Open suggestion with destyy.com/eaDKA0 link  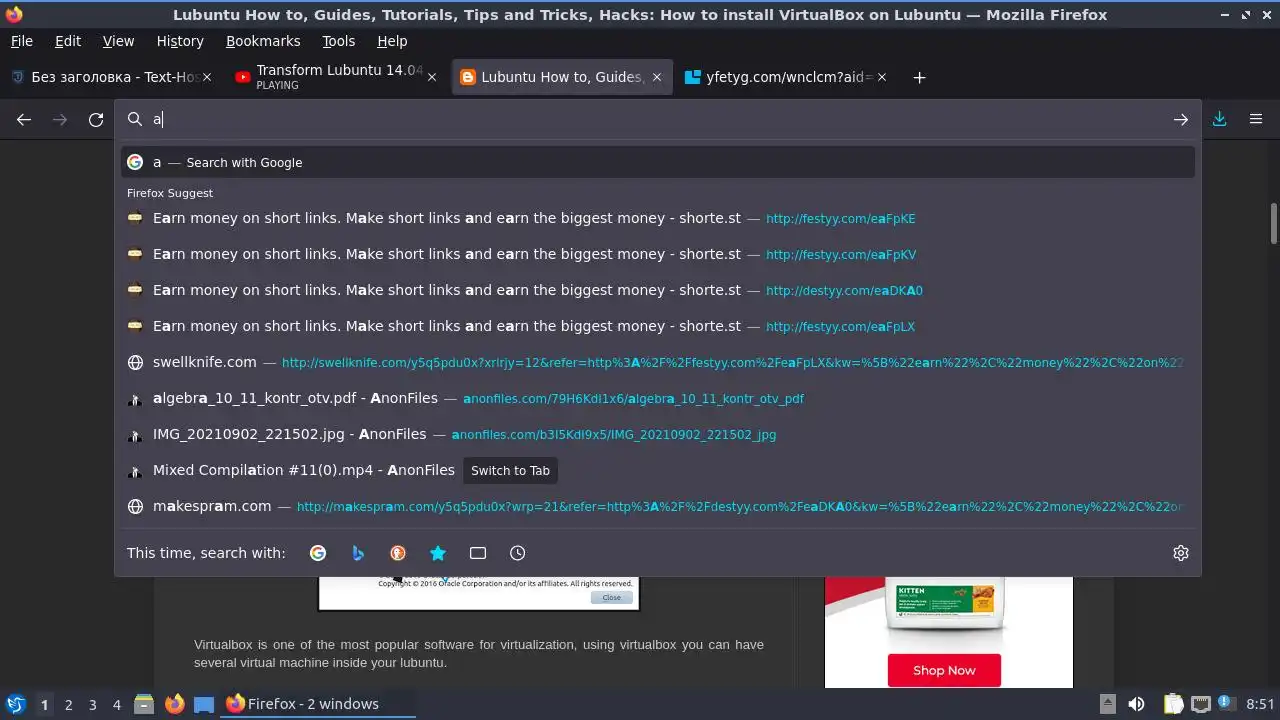(x=658, y=290)
